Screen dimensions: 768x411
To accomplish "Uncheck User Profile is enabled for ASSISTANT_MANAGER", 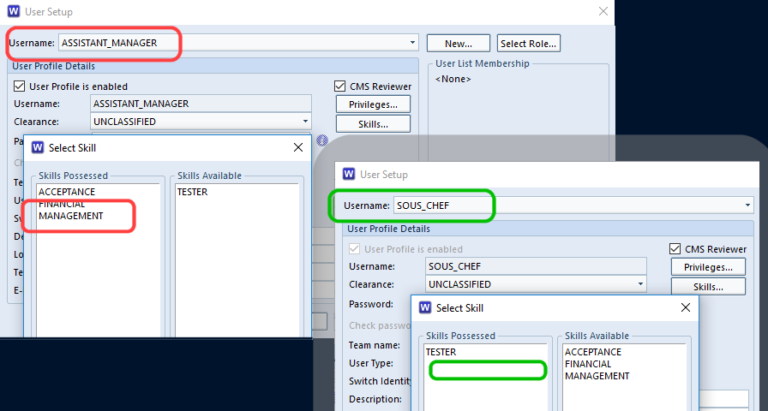I will coord(21,87).
